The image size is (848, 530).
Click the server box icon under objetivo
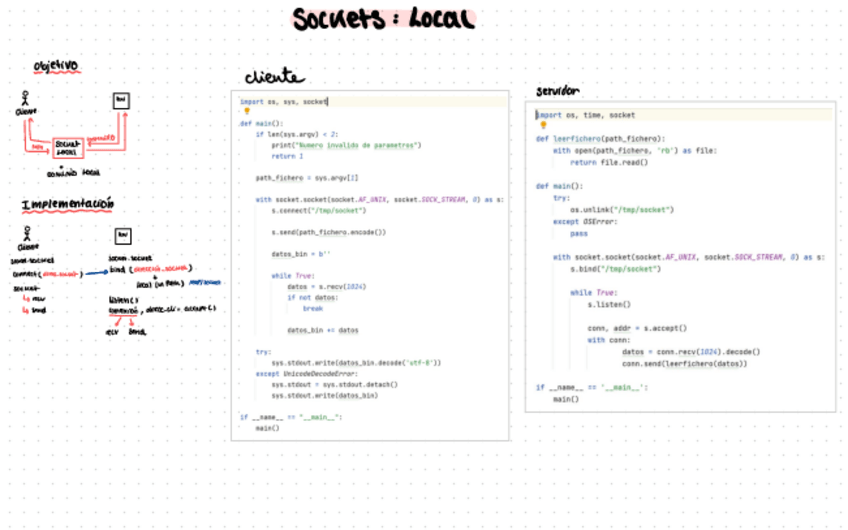[x=120, y=100]
